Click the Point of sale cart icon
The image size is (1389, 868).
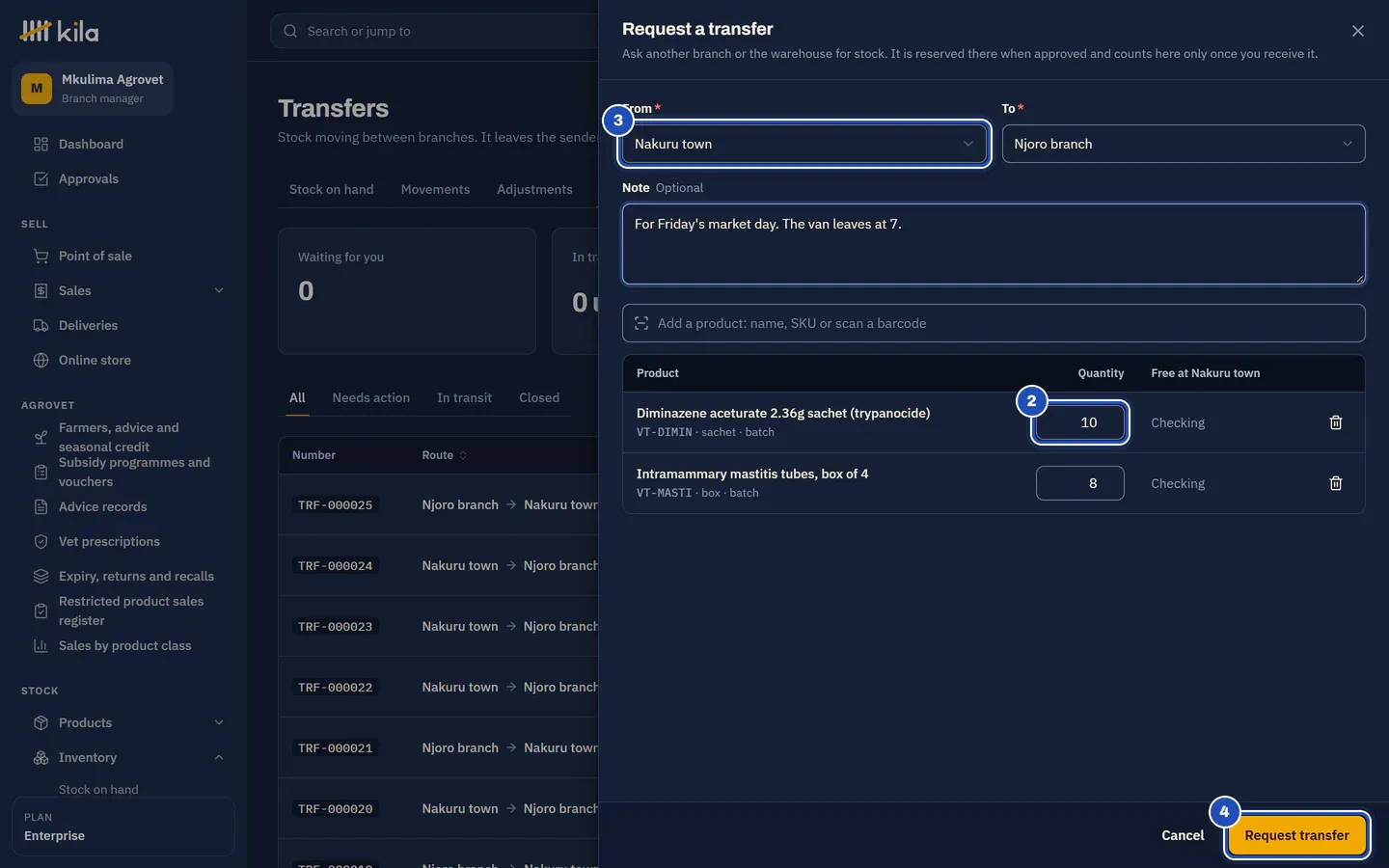(41, 256)
